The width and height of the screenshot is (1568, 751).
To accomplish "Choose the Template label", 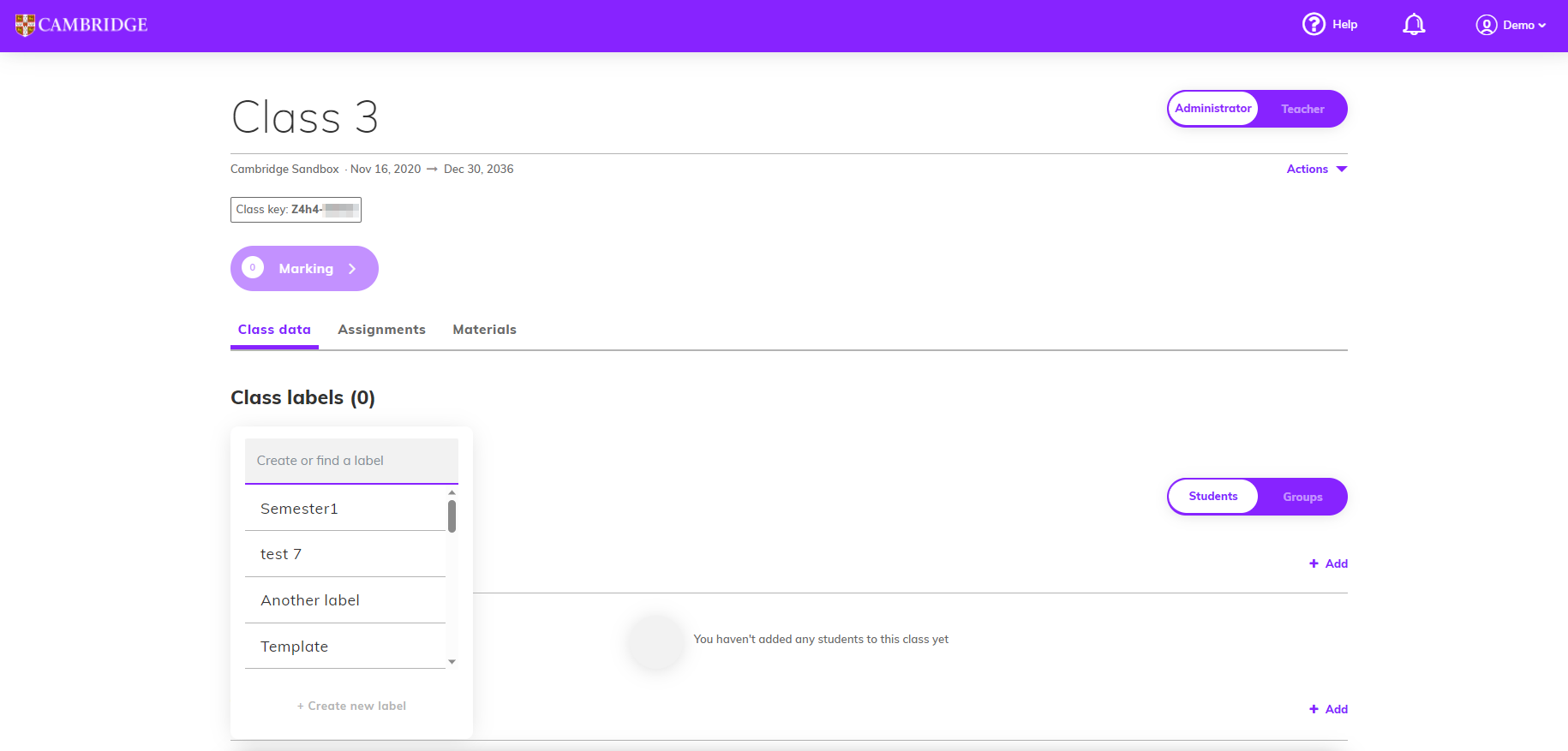I will coord(345,647).
